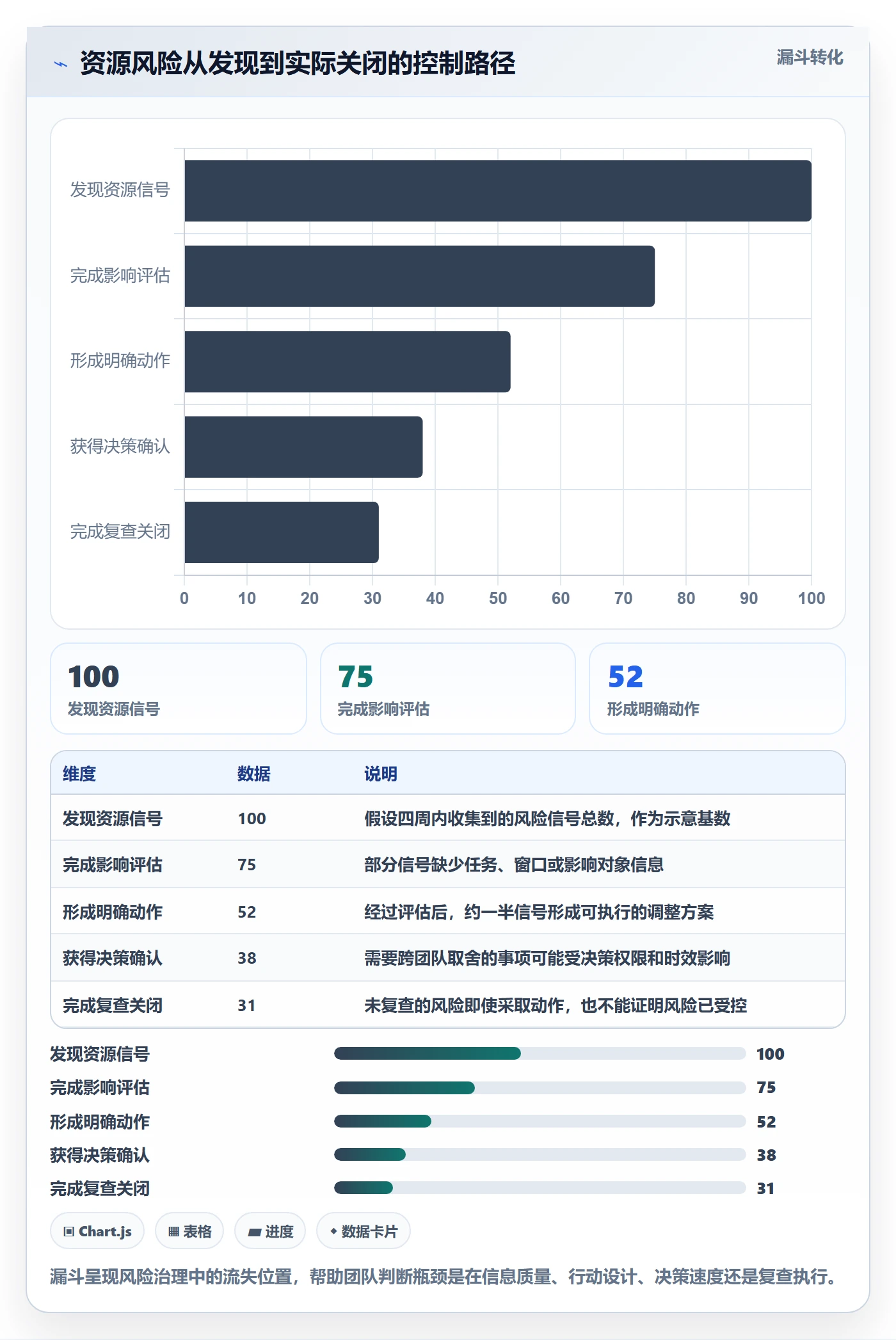The image size is (896, 1340).
Task: Click the 完成复查关闭 cell in the table
Action: [113, 1005]
